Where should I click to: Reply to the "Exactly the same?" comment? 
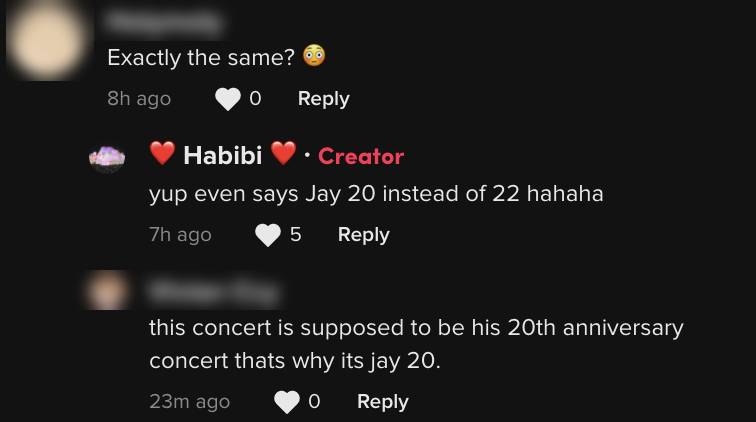click(323, 99)
